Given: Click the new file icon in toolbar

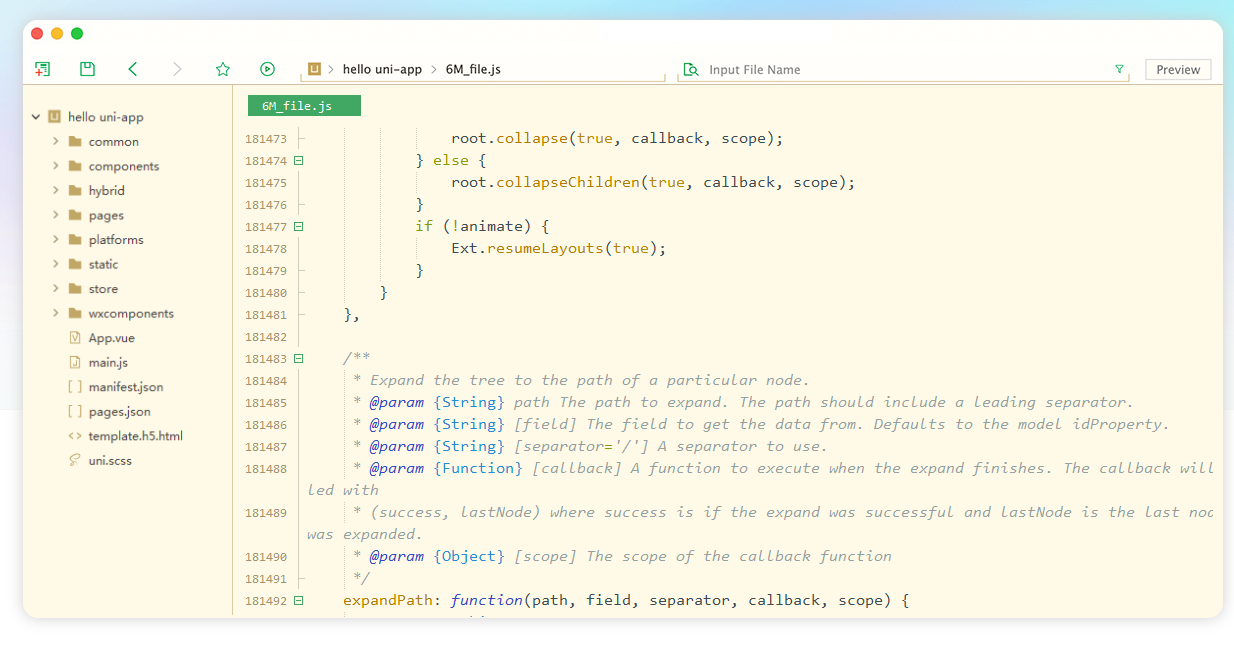Looking at the screenshot, I should pos(42,69).
